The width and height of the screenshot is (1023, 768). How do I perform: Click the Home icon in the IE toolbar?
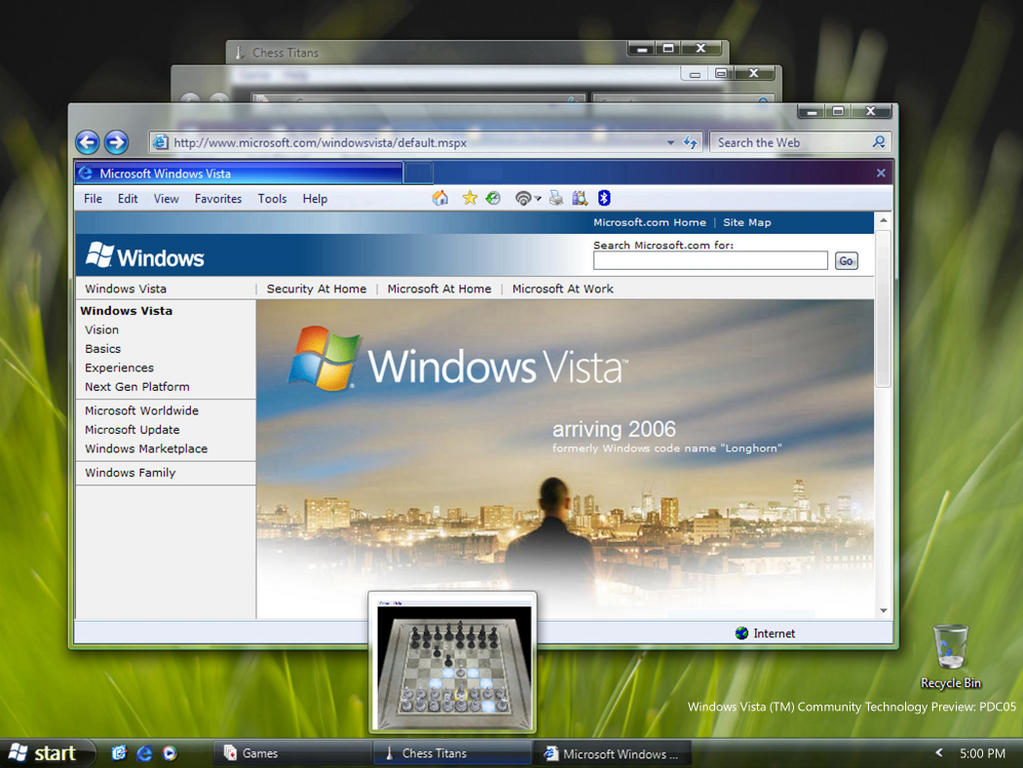coord(440,198)
